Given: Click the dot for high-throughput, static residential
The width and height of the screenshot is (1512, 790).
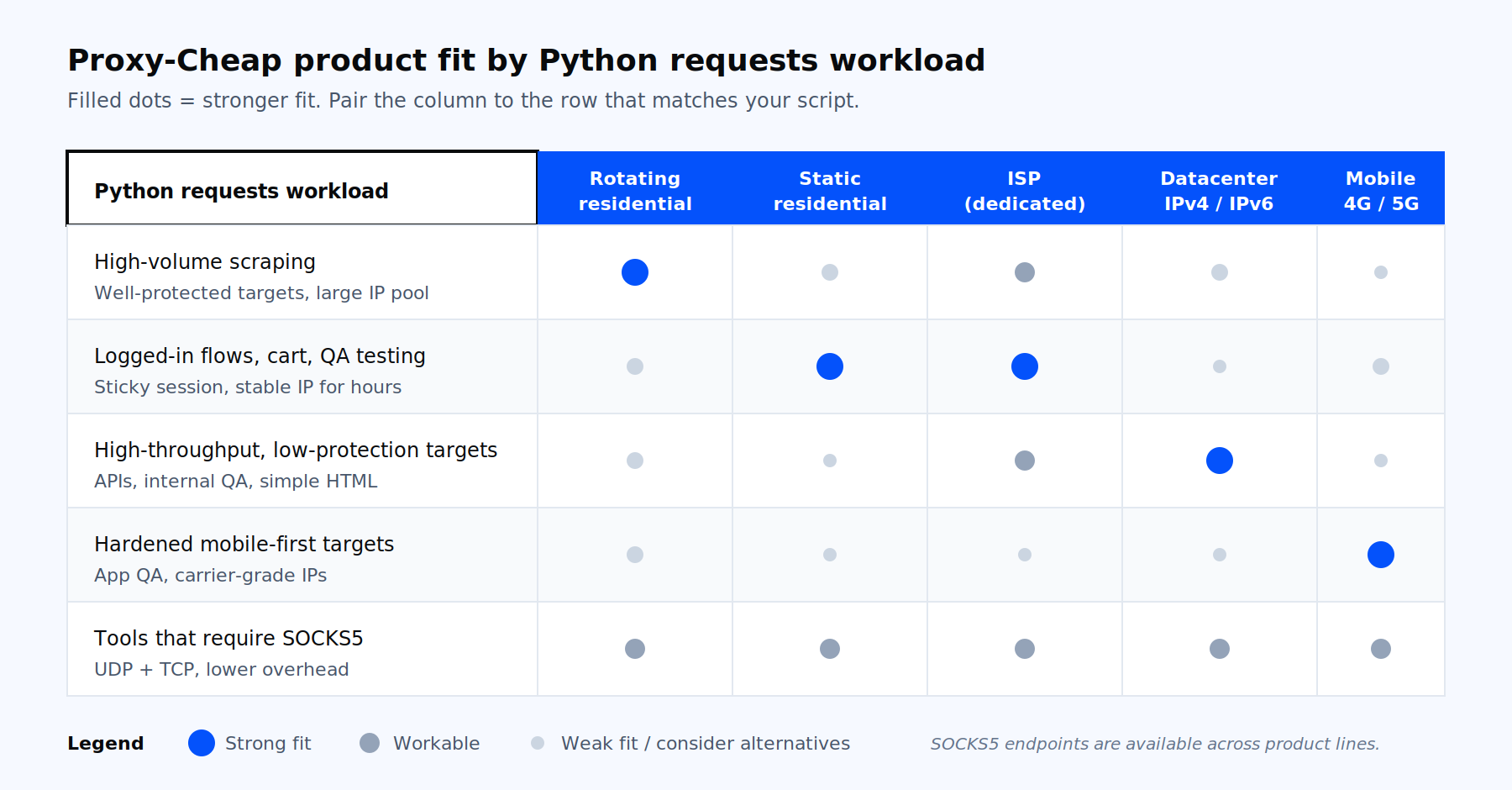Looking at the screenshot, I should 830,461.
